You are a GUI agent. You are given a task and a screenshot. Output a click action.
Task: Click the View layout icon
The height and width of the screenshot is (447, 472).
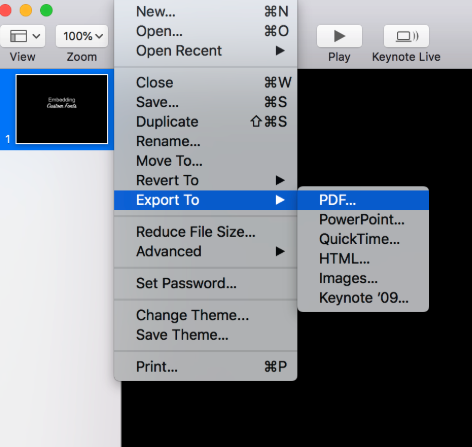(23, 36)
